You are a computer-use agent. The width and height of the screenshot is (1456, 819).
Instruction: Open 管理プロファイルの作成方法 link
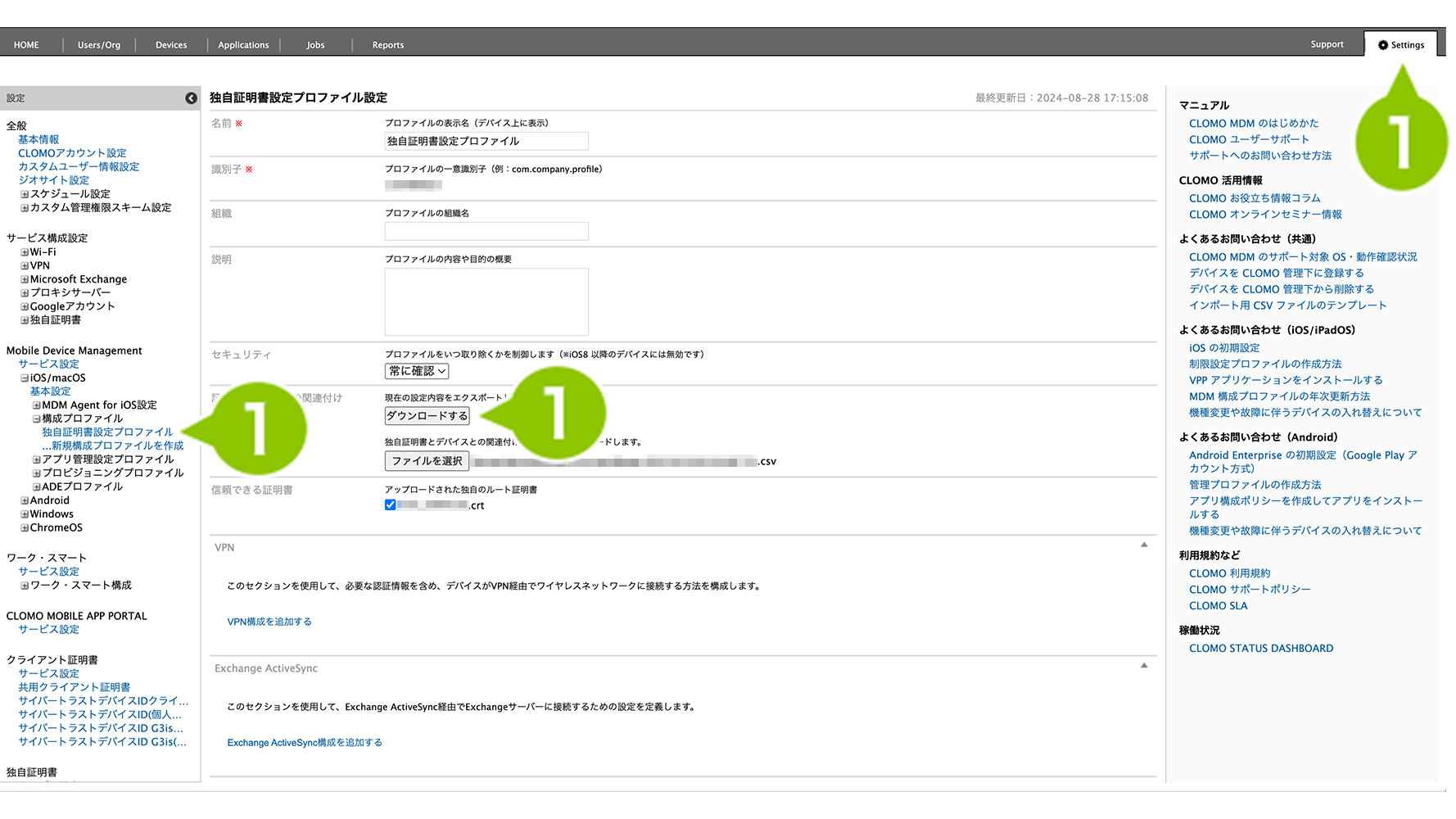(1255, 485)
